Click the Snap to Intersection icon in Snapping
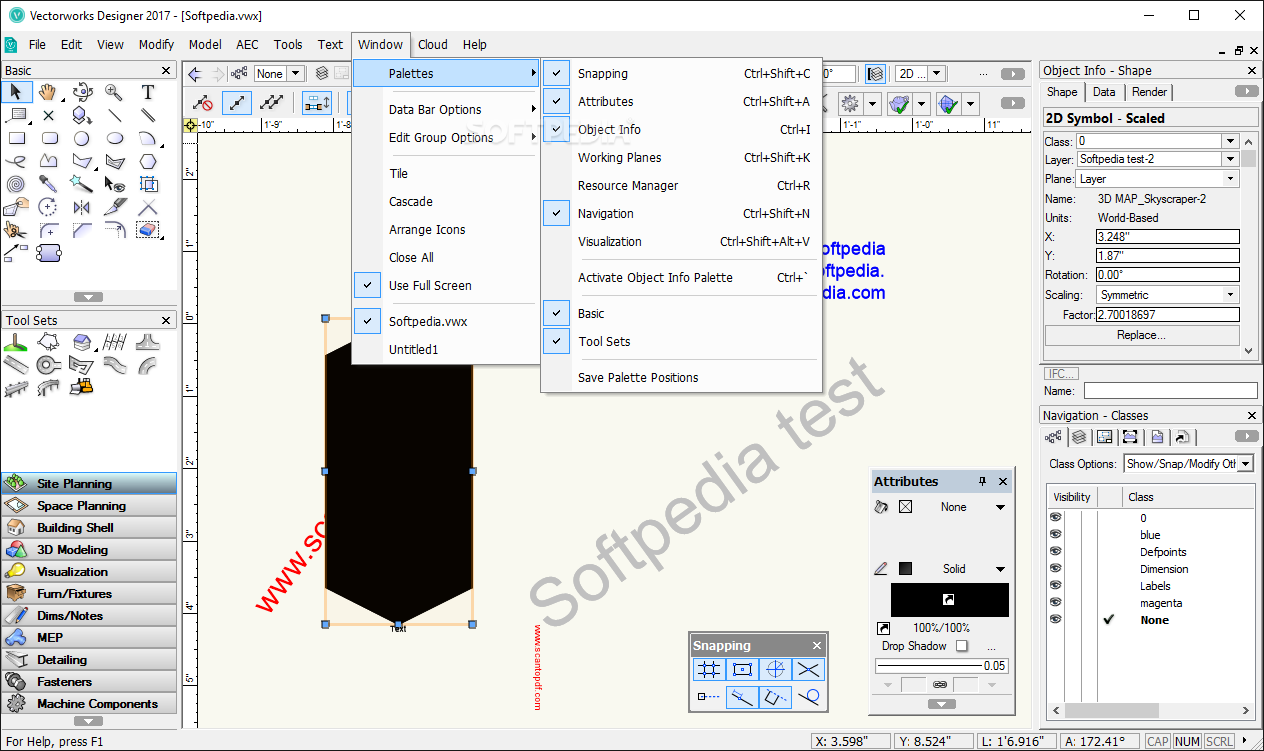Screen dimensions: 1264x751 [x=808, y=670]
